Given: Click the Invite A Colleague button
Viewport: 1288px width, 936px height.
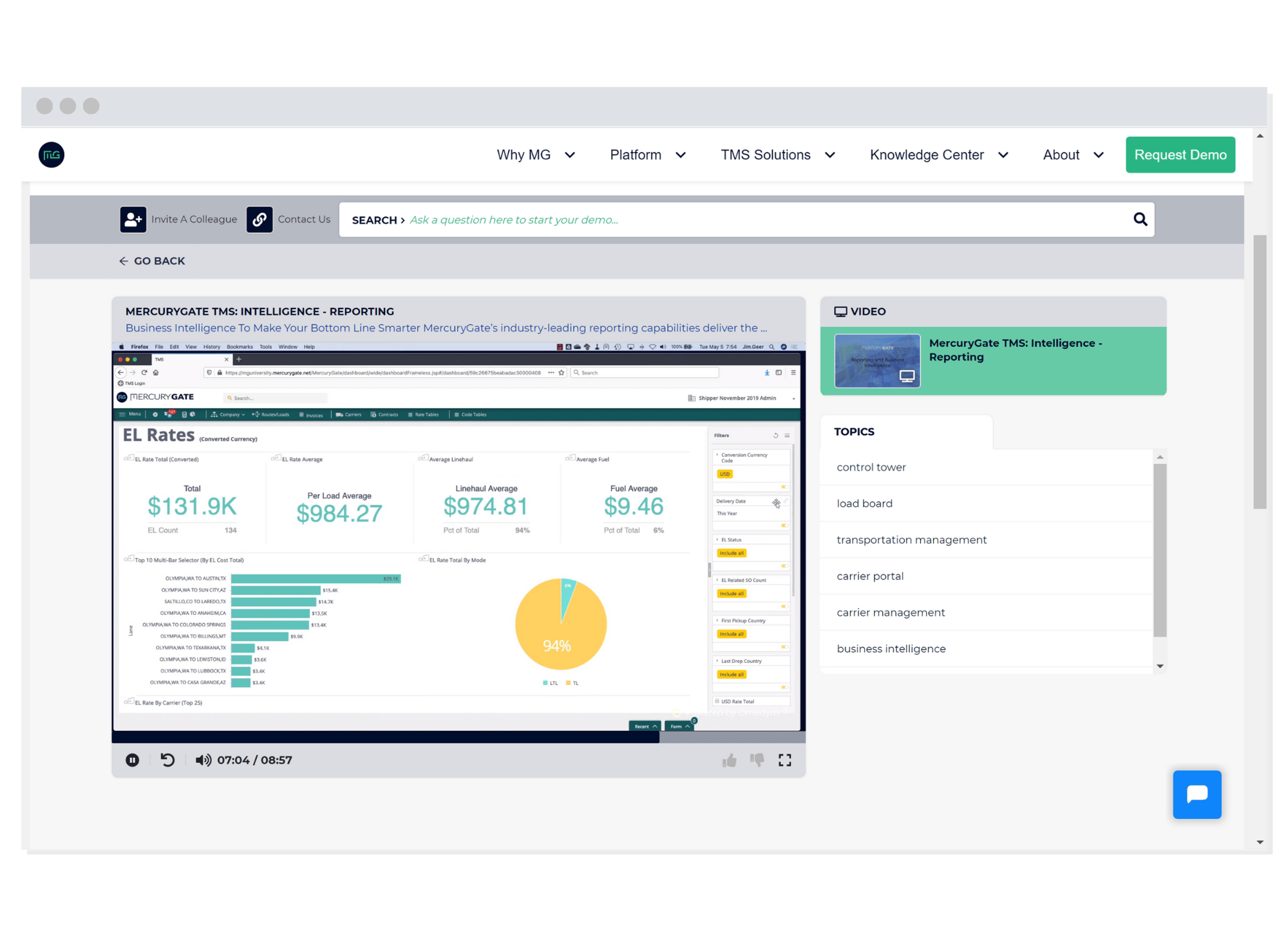Looking at the screenshot, I should [180, 220].
